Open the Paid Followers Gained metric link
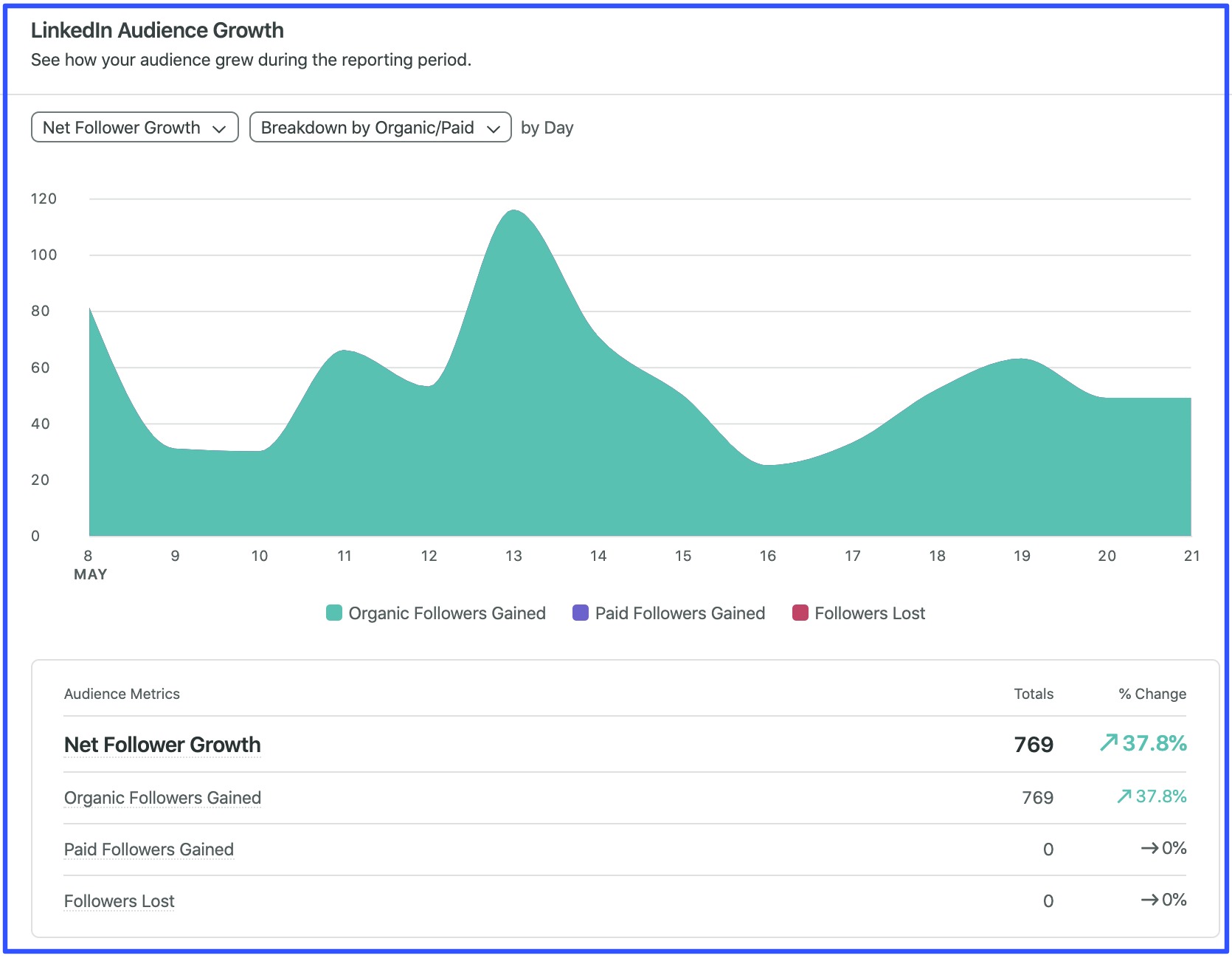The height and width of the screenshot is (958, 1232). [x=149, y=850]
